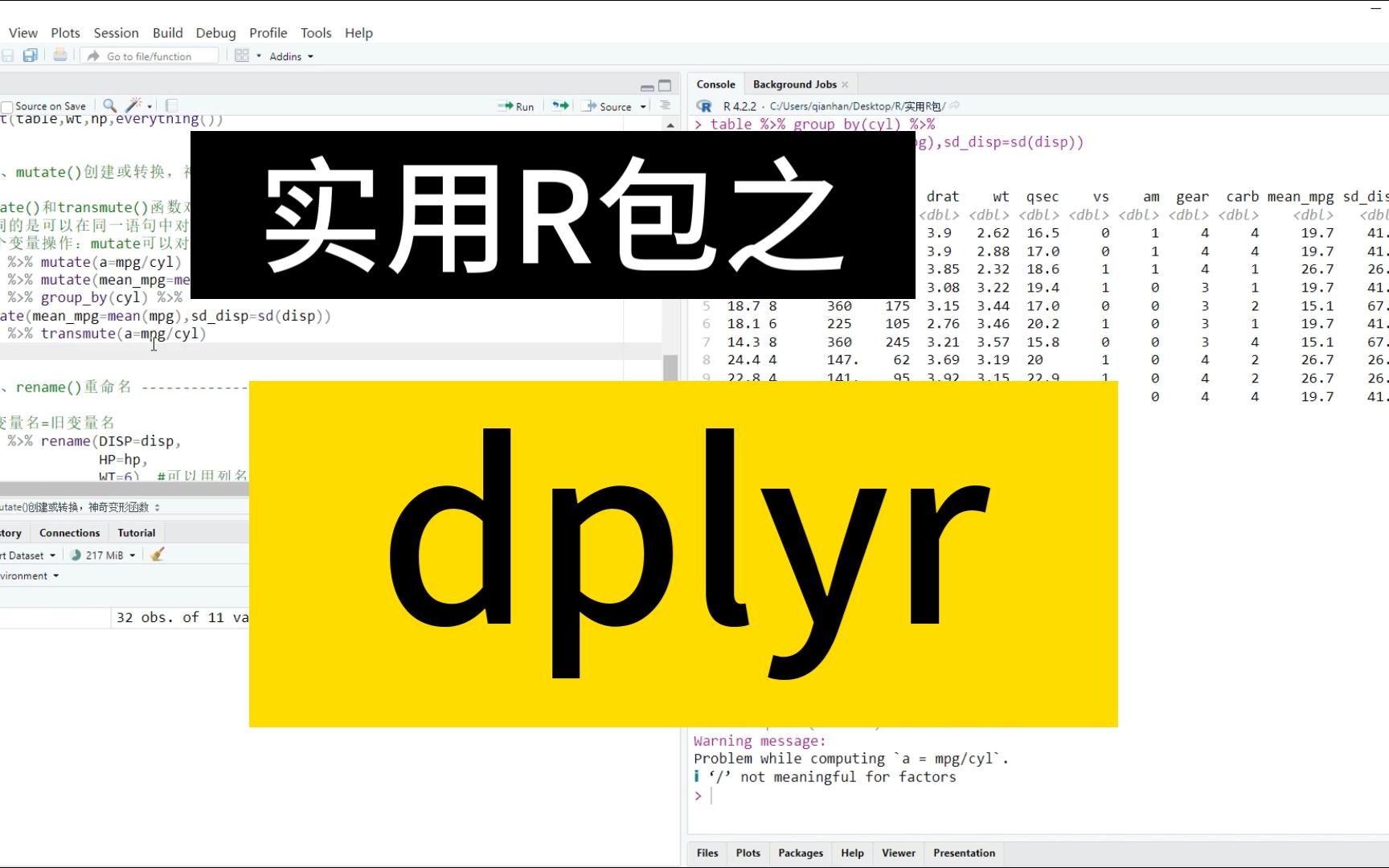Open the Tools menu
The image size is (1389, 868).
pyautogui.click(x=316, y=33)
